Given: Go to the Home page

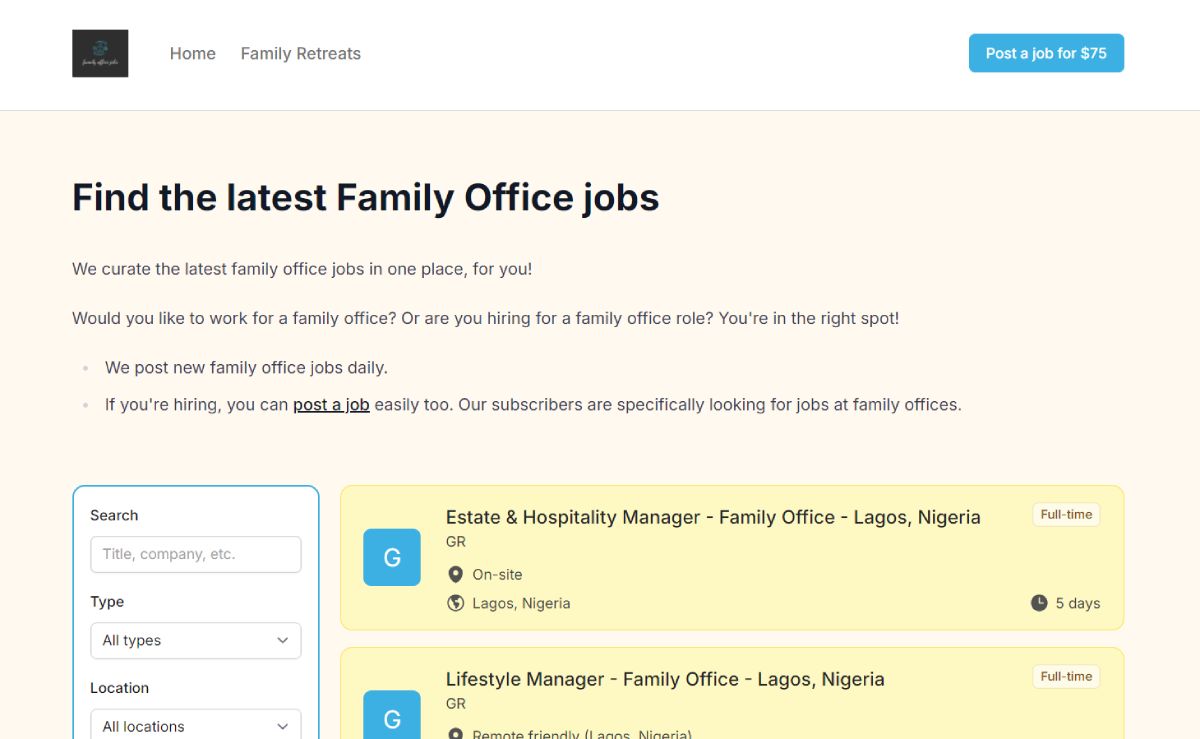Looking at the screenshot, I should pos(193,54).
